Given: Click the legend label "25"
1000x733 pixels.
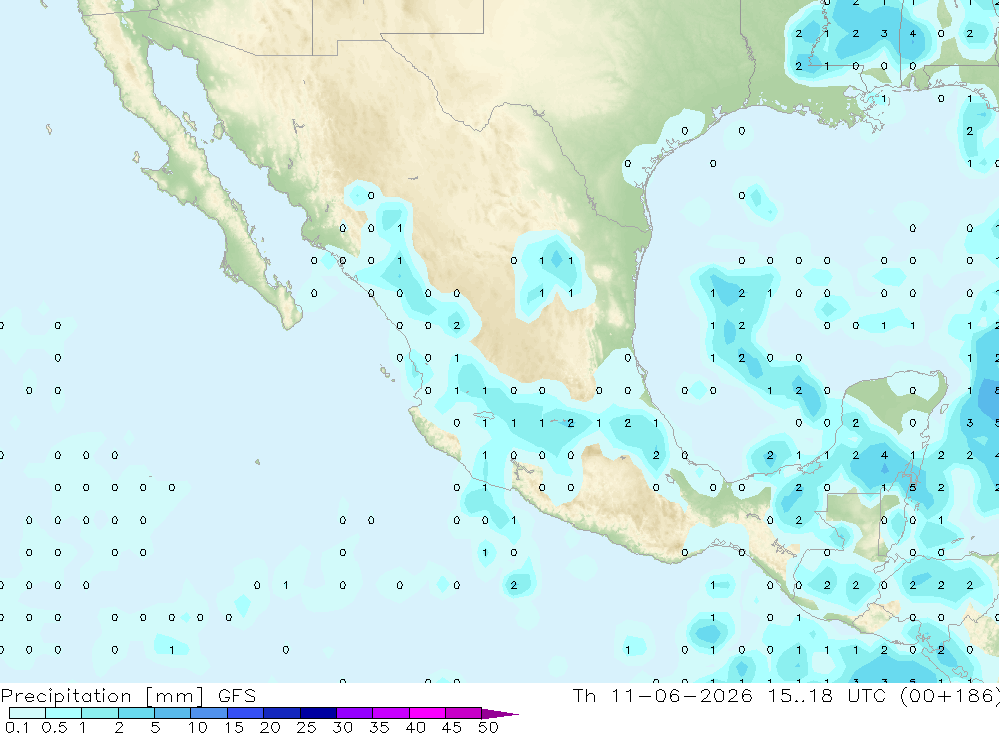Looking at the screenshot, I should pyautogui.click(x=307, y=727).
